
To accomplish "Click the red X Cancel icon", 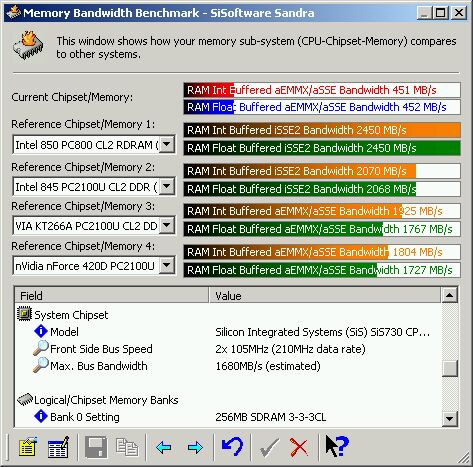I will 299,447.
